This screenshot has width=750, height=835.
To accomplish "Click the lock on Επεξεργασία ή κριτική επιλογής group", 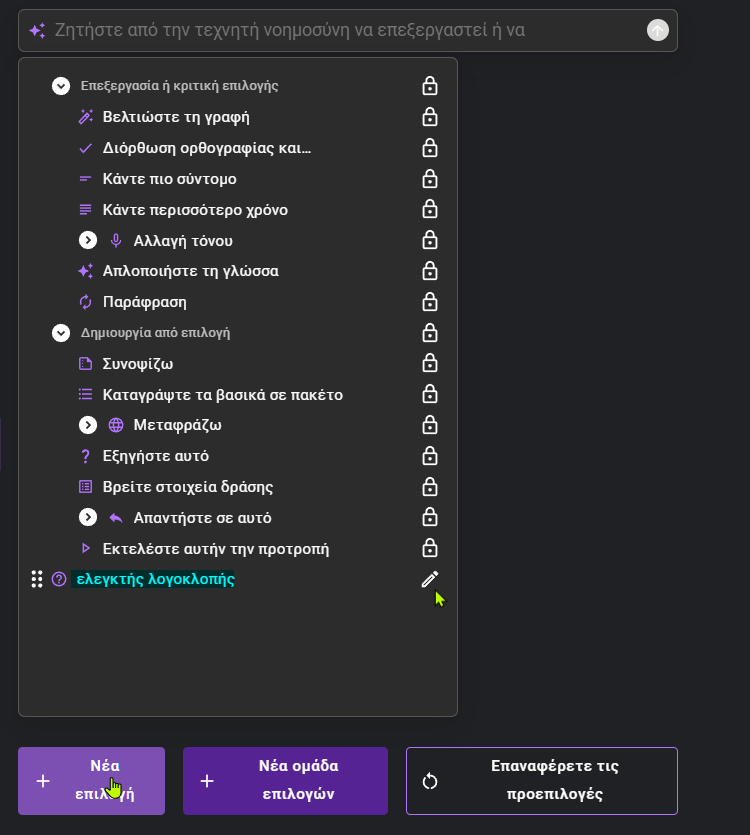I will 430,86.
